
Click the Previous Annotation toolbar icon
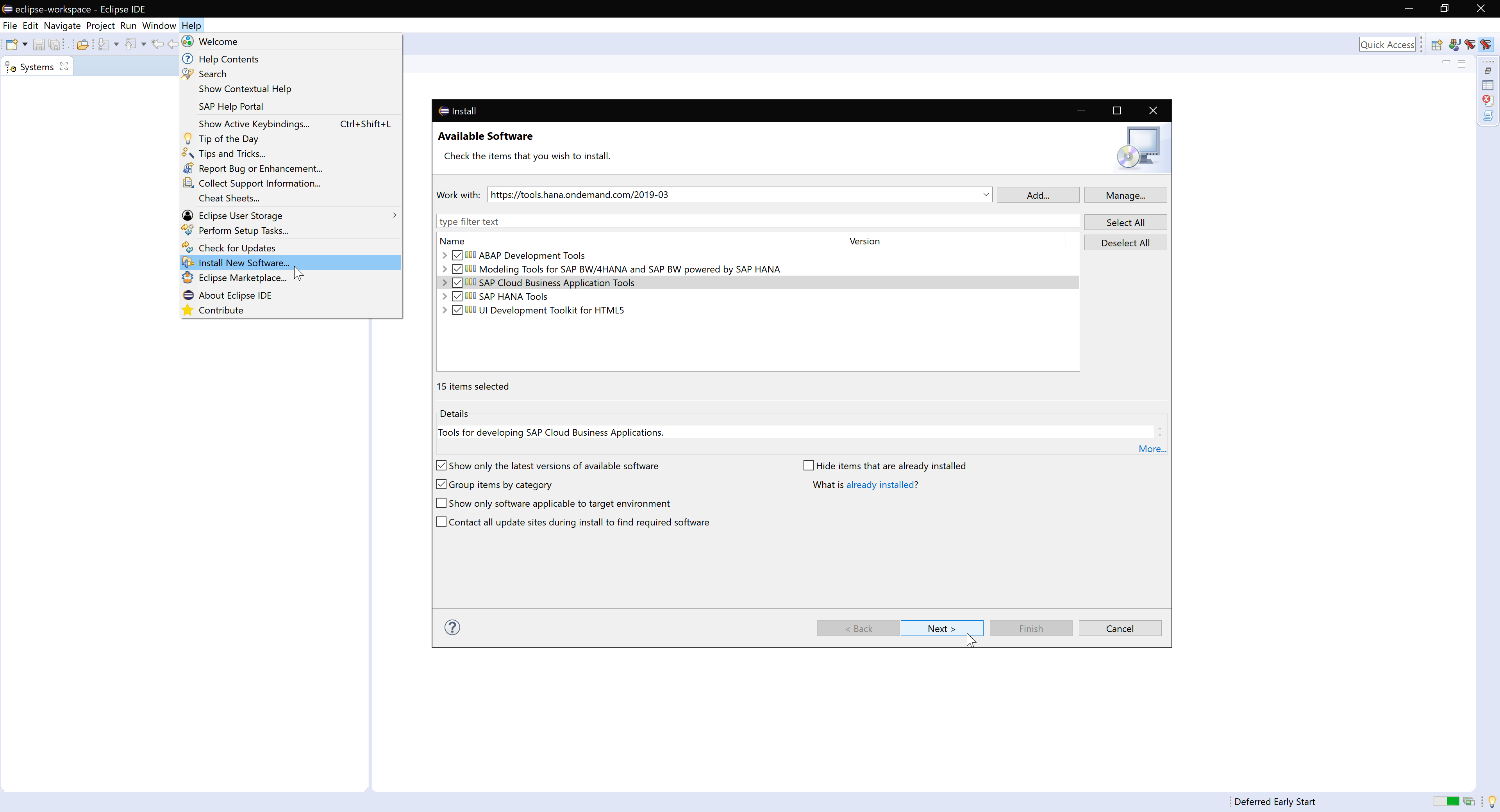click(130, 44)
